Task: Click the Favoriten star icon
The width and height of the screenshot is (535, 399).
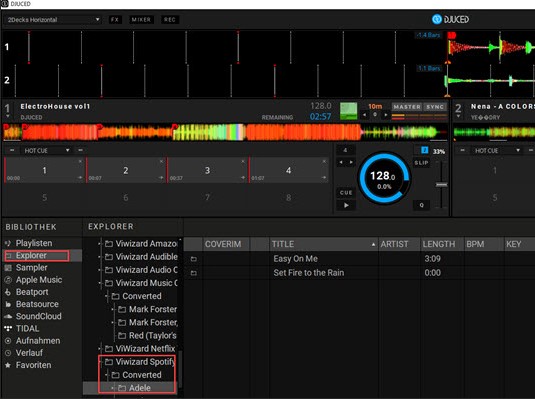Action: (x=8, y=365)
